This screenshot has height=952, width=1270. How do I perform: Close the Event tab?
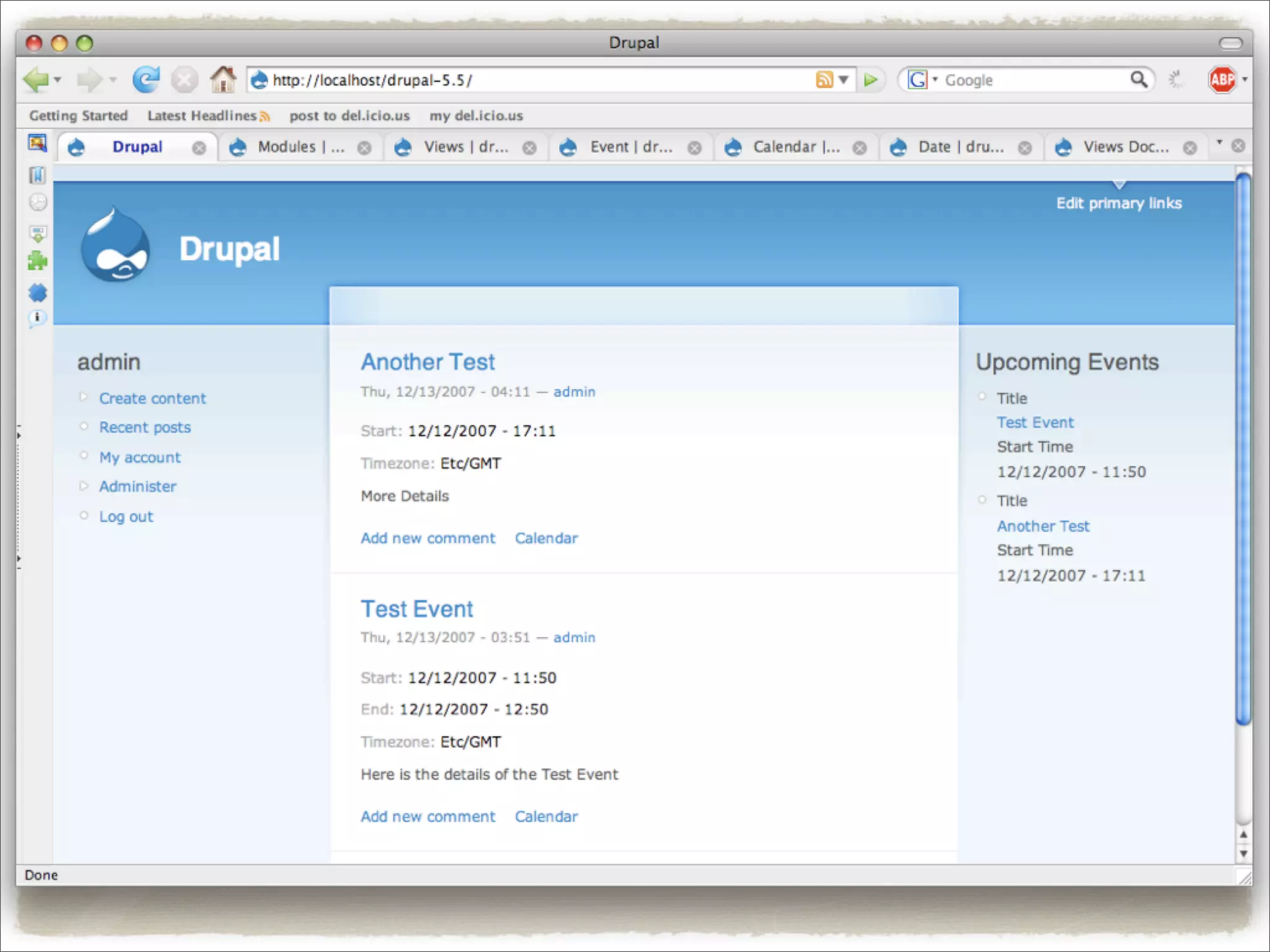pos(695,148)
